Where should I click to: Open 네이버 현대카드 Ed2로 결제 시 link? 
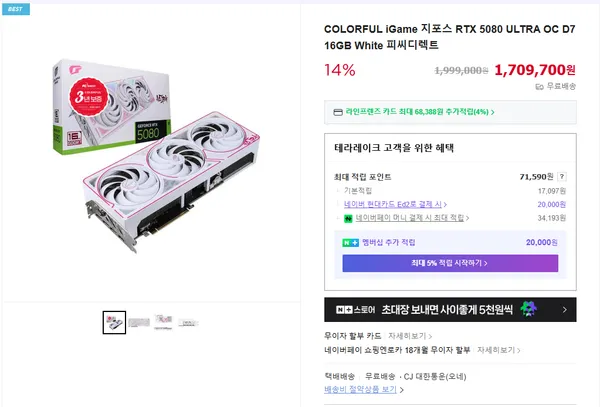[x=394, y=203]
